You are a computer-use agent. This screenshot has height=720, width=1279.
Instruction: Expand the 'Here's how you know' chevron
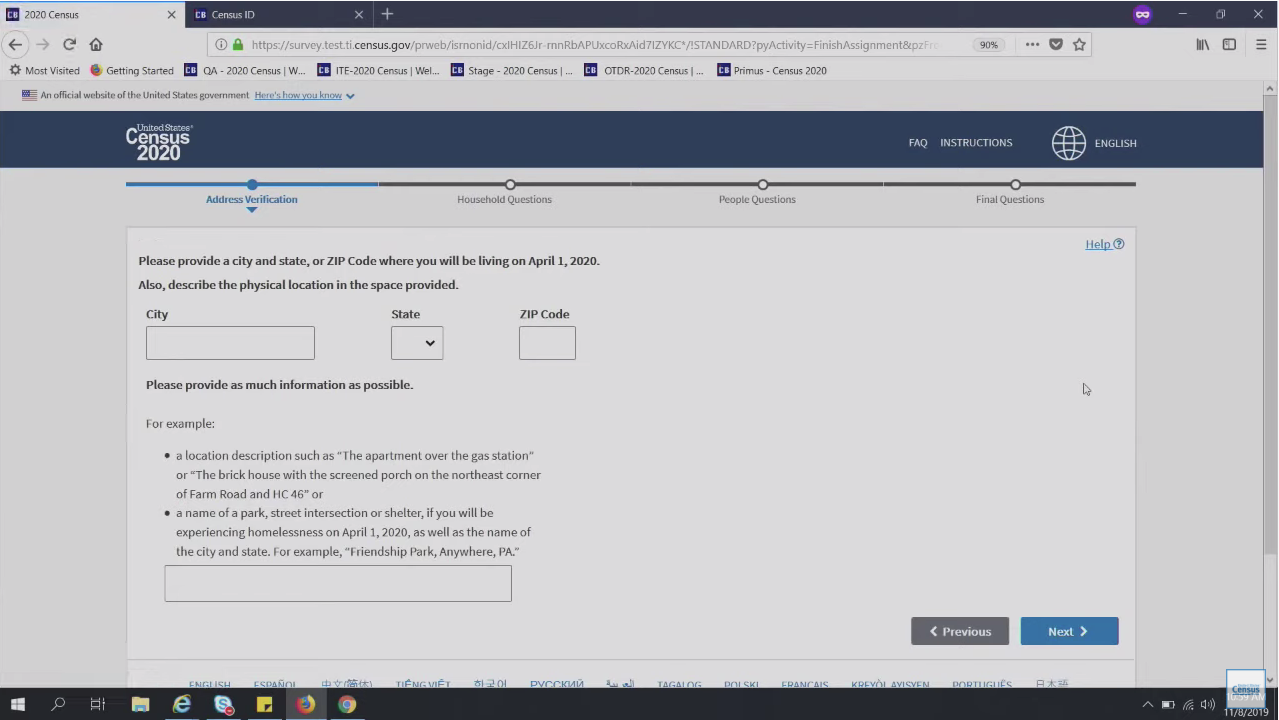pyautogui.click(x=350, y=96)
